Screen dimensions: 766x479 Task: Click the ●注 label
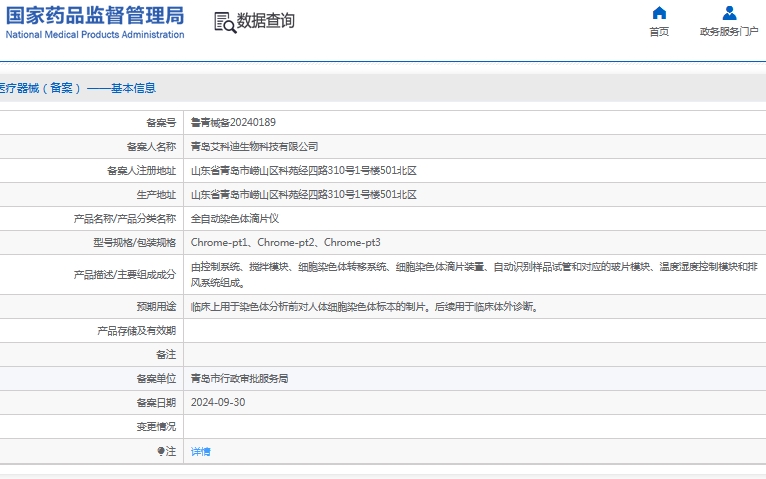click(167, 451)
